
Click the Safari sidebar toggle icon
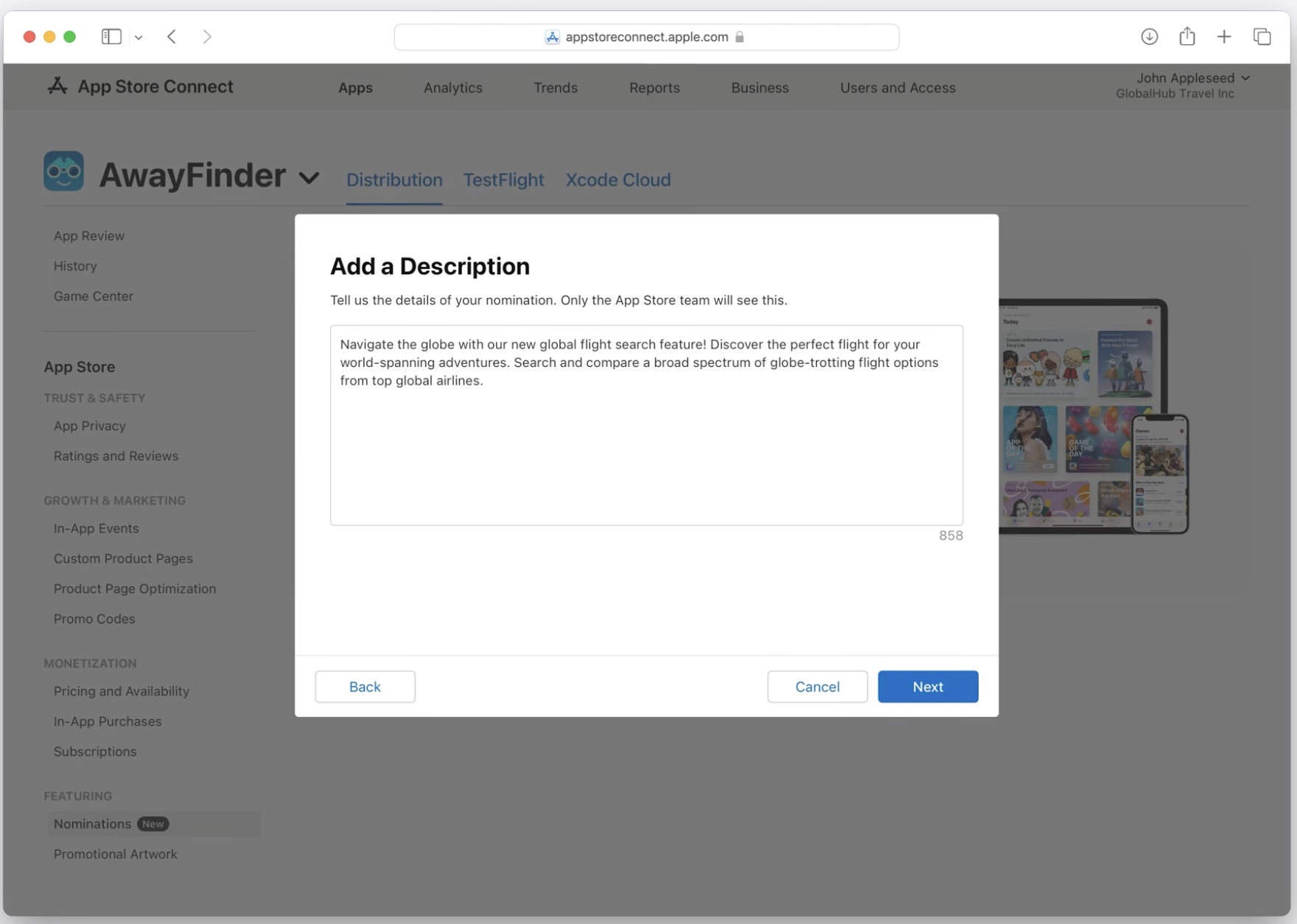[x=111, y=36]
